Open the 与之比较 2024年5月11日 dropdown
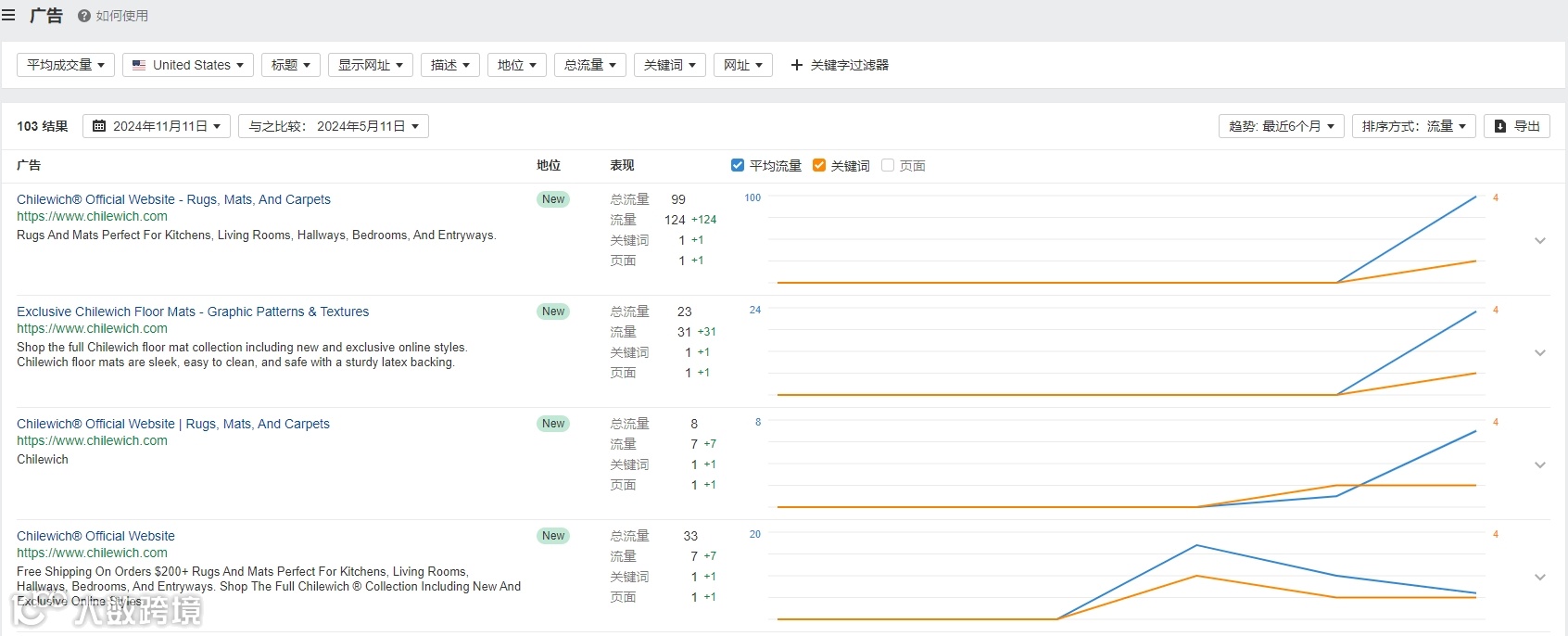This screenshot has width=1568, height=636. [x=334, y=126]
